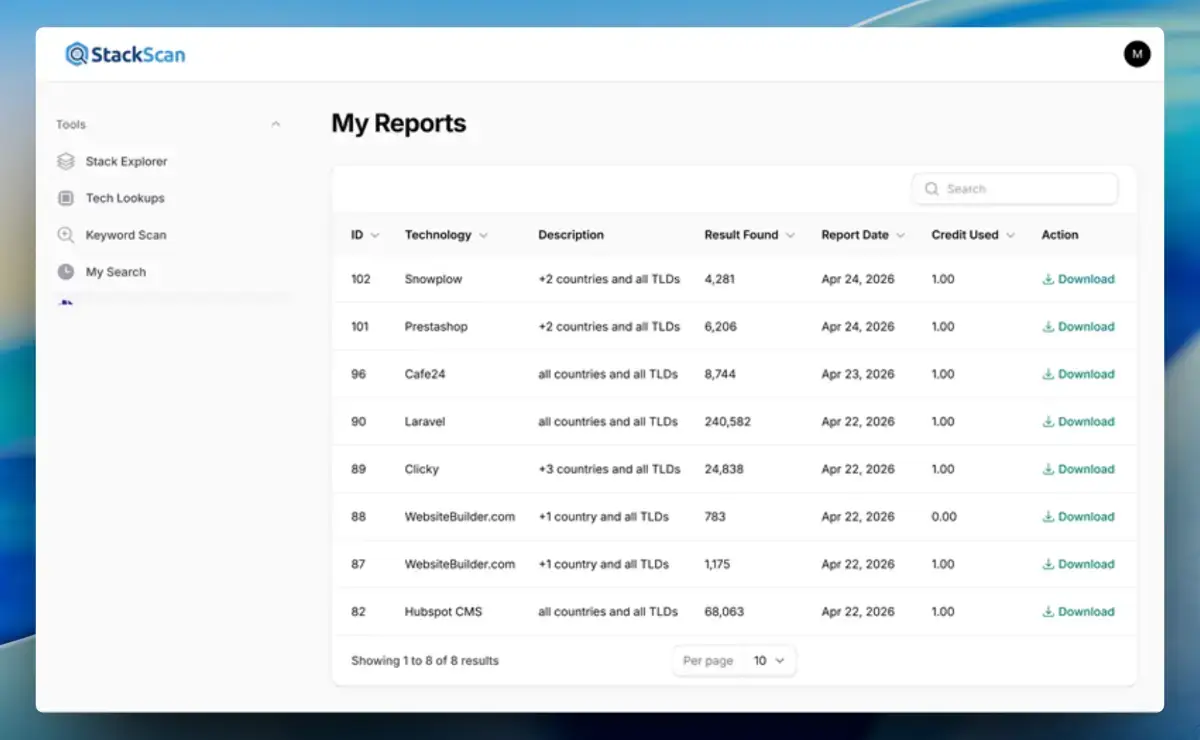
Task: Click the Snowplow technology cell
Action: (x=433, y=280)
